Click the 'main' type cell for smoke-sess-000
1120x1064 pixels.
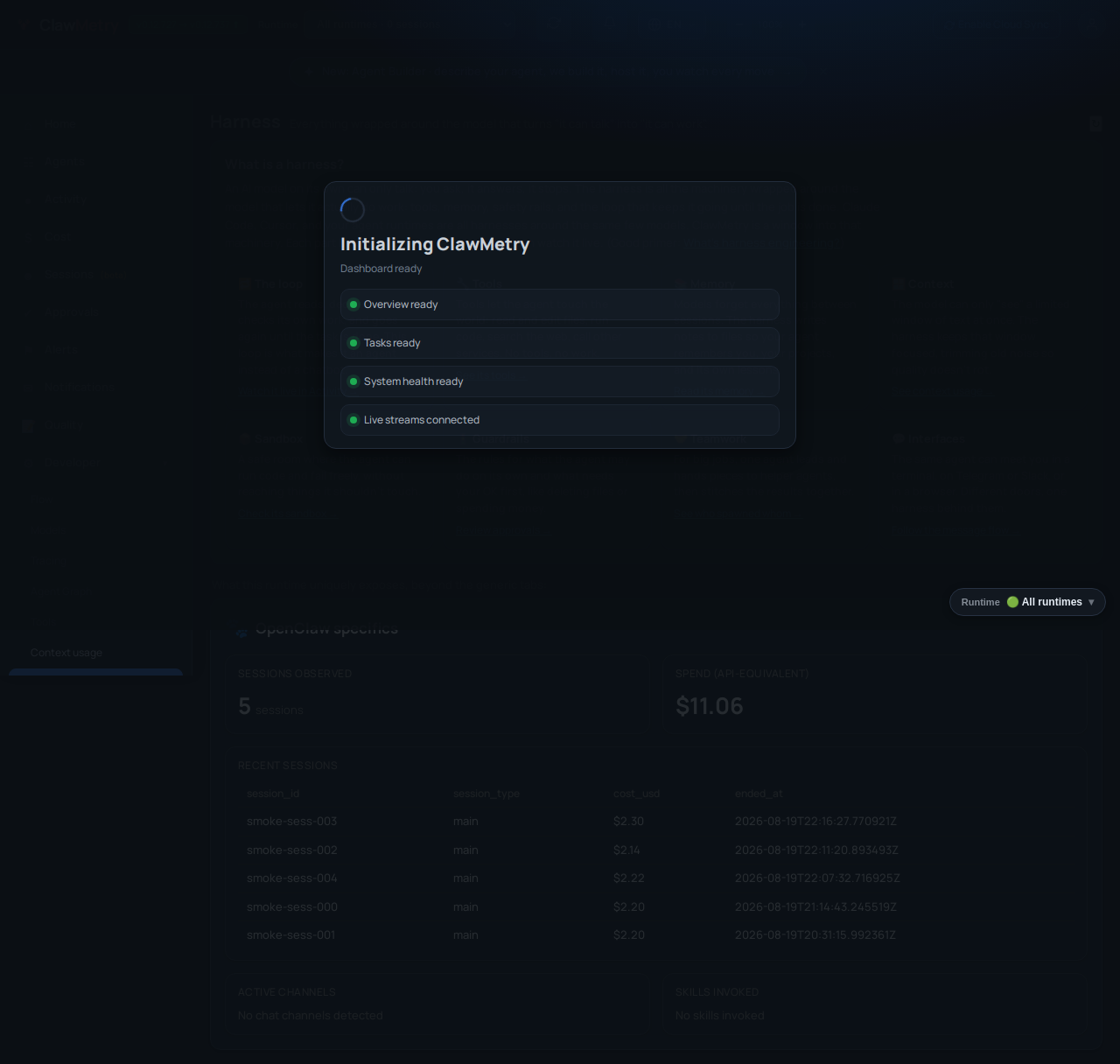coord(465,907)
